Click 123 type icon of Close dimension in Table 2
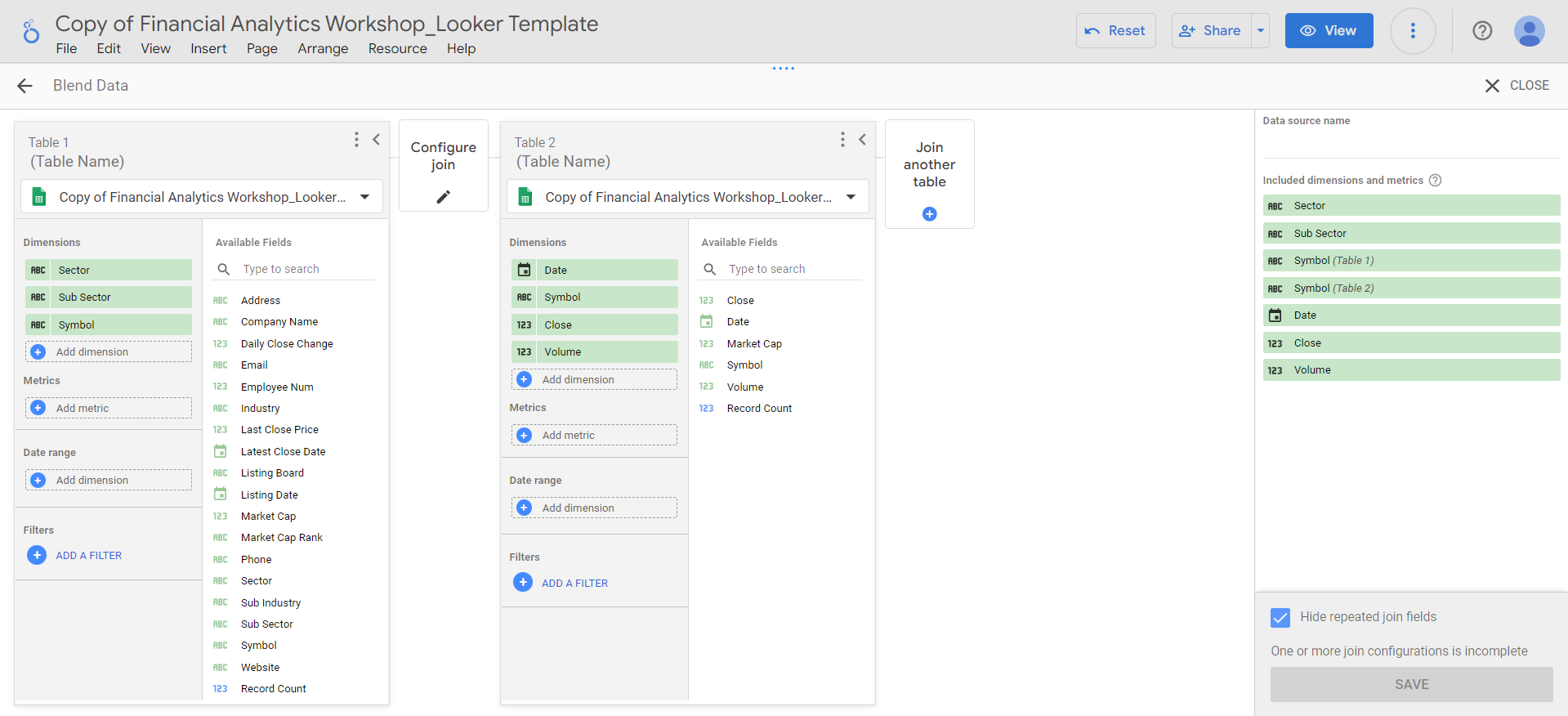 (x=525, y=324)
